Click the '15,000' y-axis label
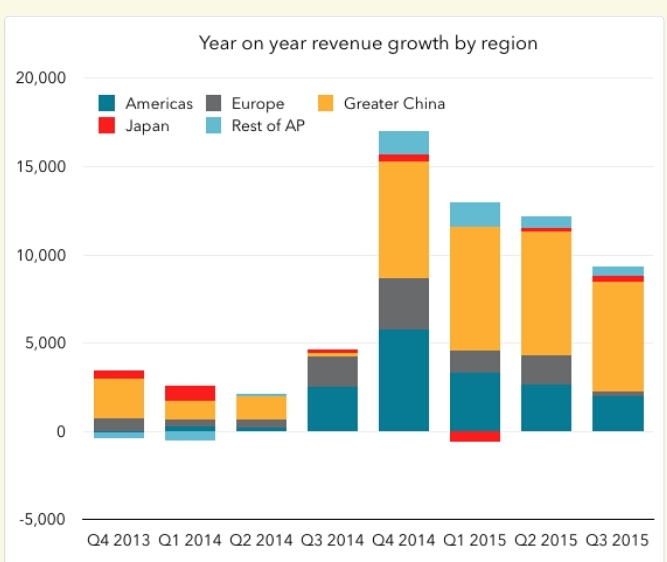This screenshot has height=562, width=667. pyautogui.click(x=41, y=167)
